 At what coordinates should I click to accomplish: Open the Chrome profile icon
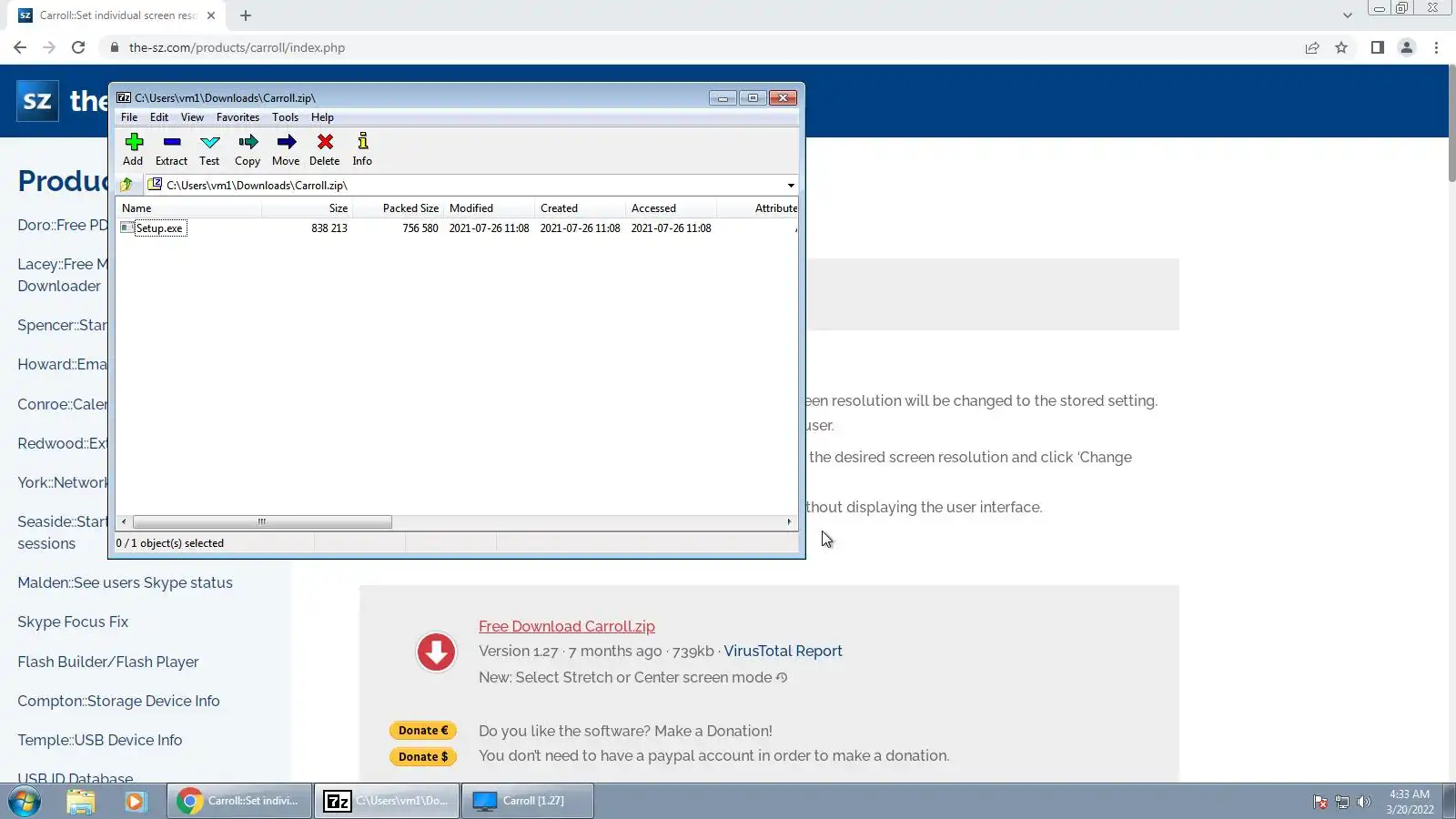(1407, 47)
